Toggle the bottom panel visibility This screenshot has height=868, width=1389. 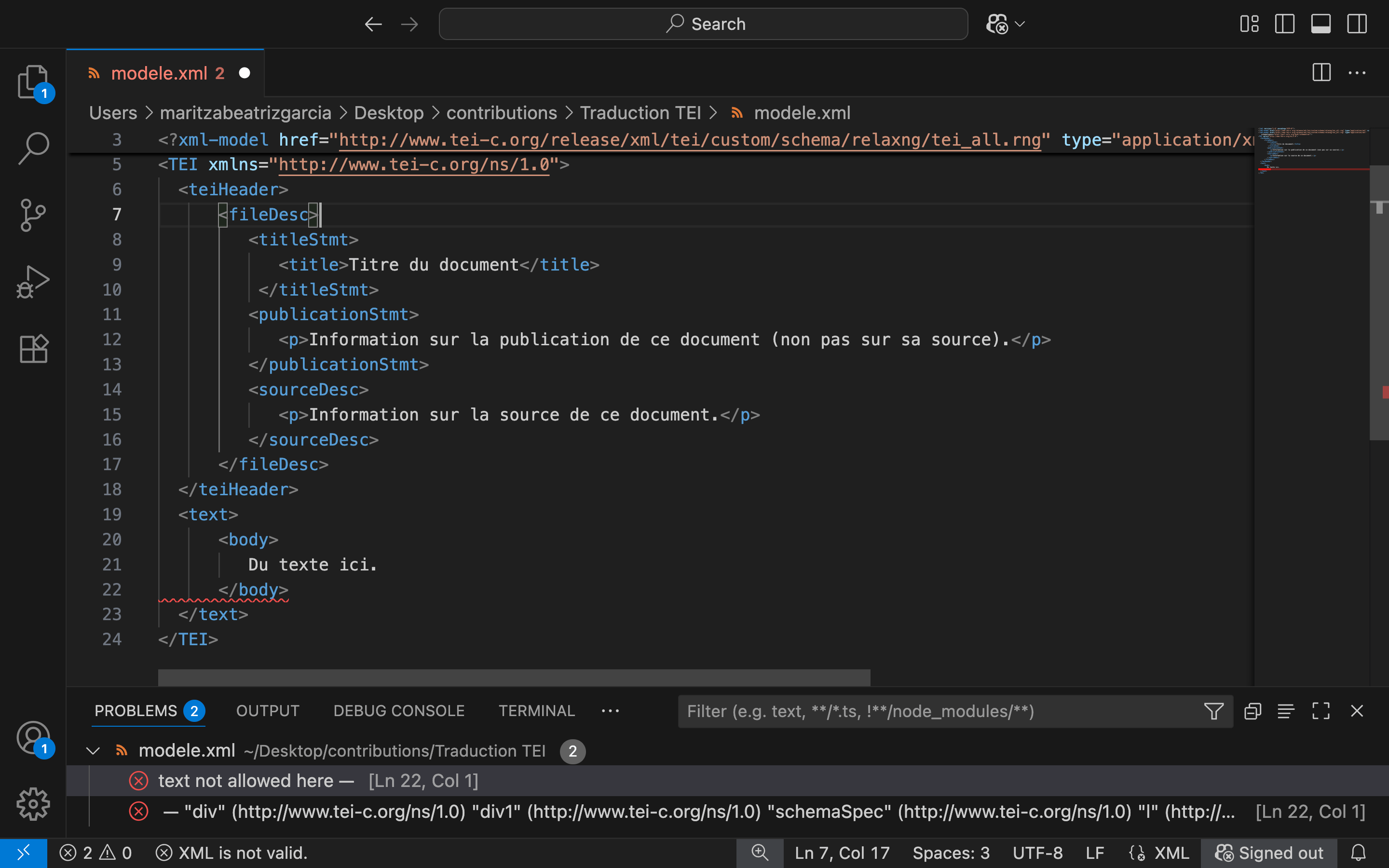(1321, 24)
